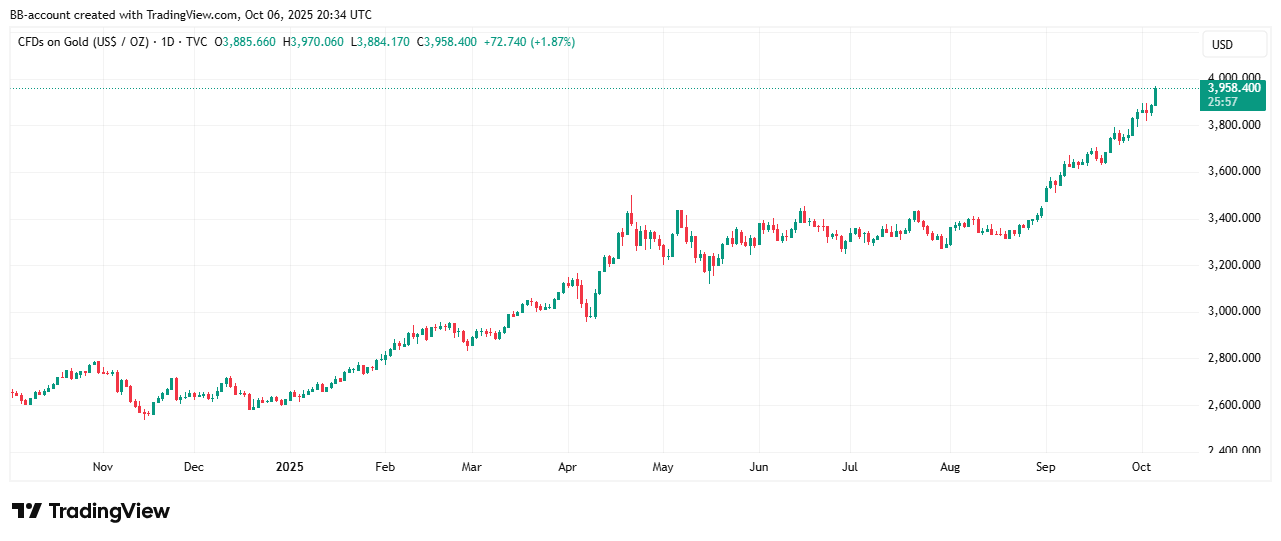The image size is (1281, 541).
Task: Click the CFDs on Gold symbol title
Action: pyautogui.click(x=83, y=42)
